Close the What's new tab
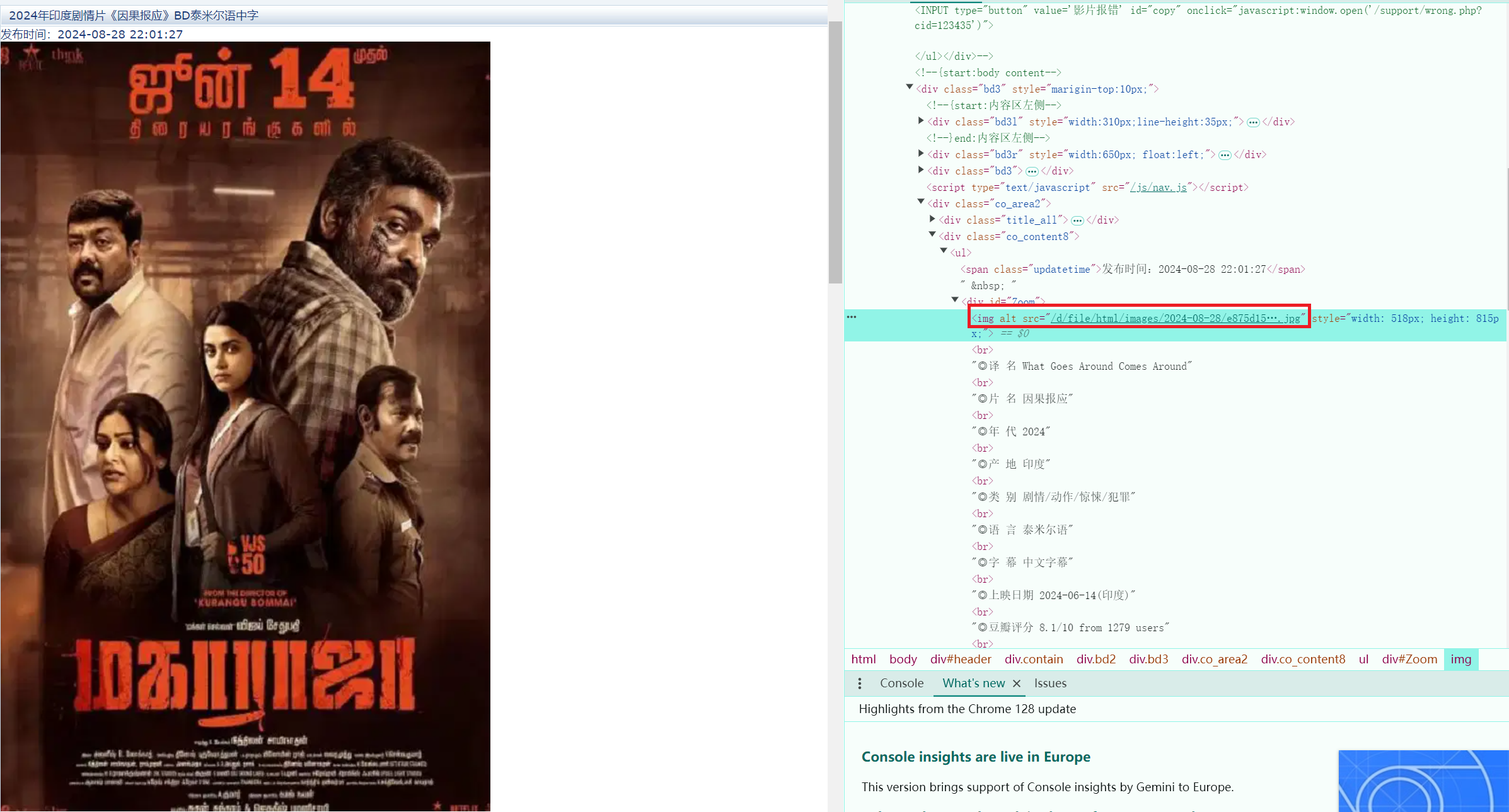Image resolution: width=1509 pixels, height=812 pixels. click(x=1017, y=683)
